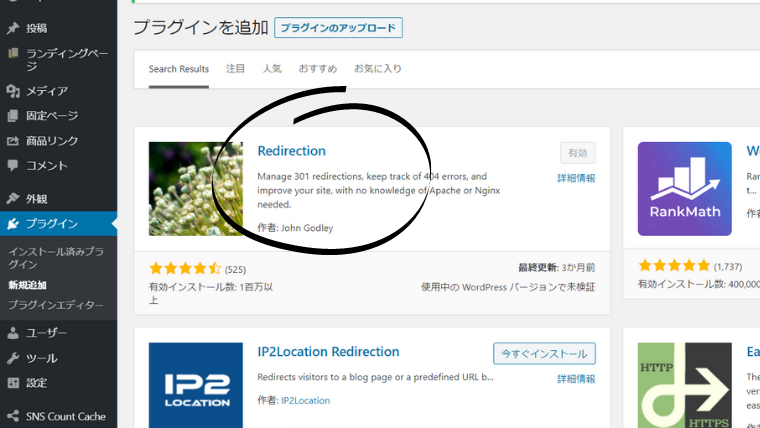Click プラグインのアップロード button
The width and height of the screenshot is (760, 428).
[x=338, y=28]
